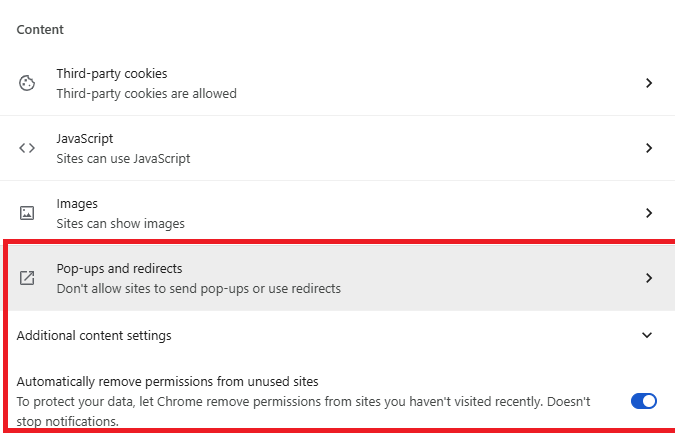Click the 'Don't allow sites to send pop-ups' text
675x436 pixels.
198,289
